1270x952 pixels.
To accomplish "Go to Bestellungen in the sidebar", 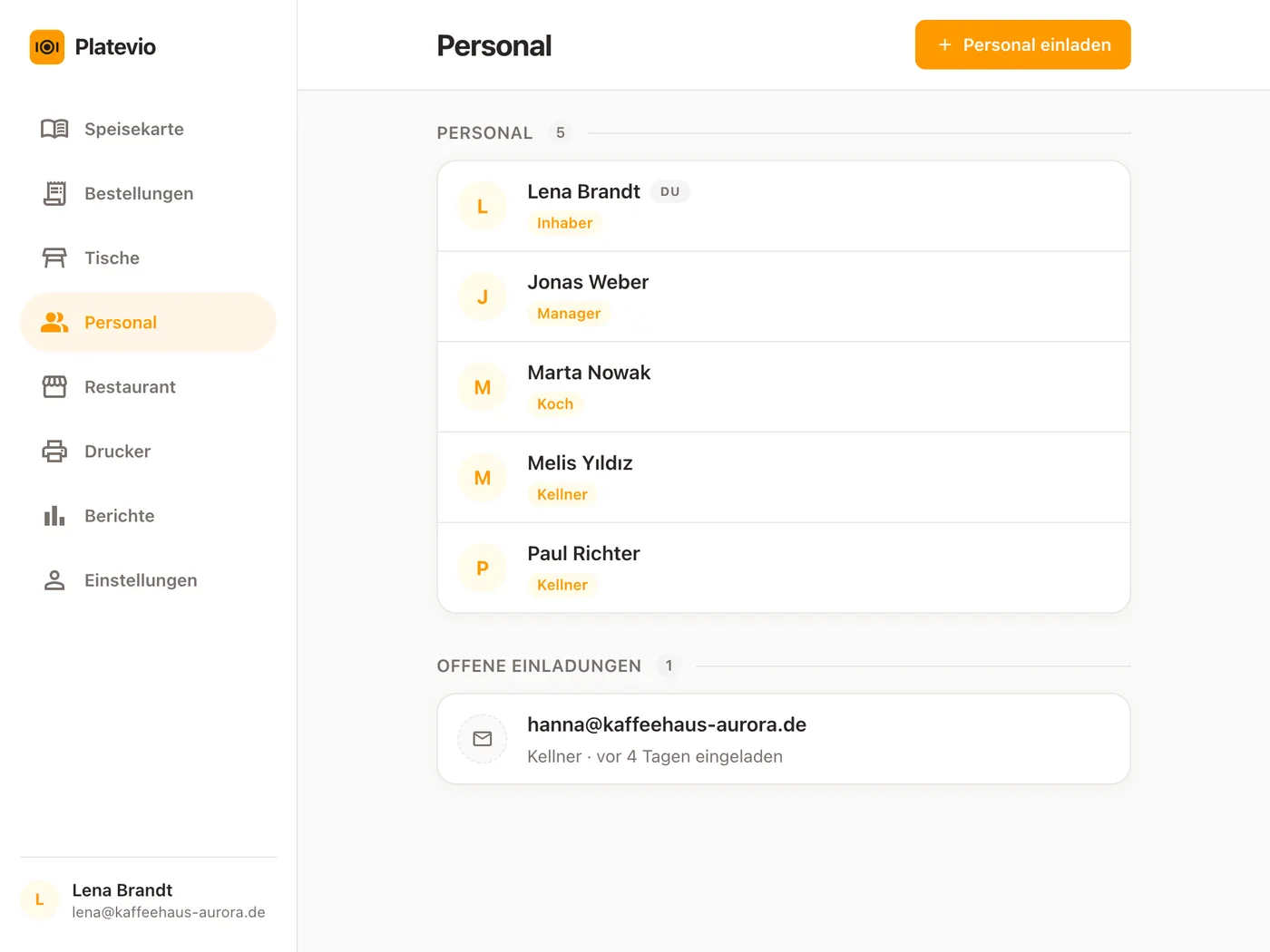I will [x=148, y=193].
